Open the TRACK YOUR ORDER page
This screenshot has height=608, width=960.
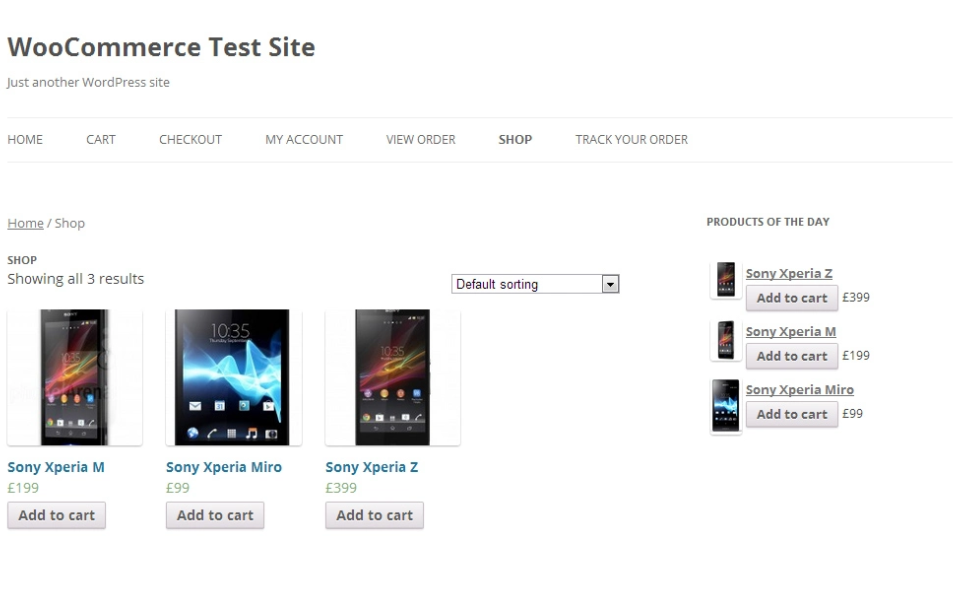pyautogui.click(x=631, y=139)
